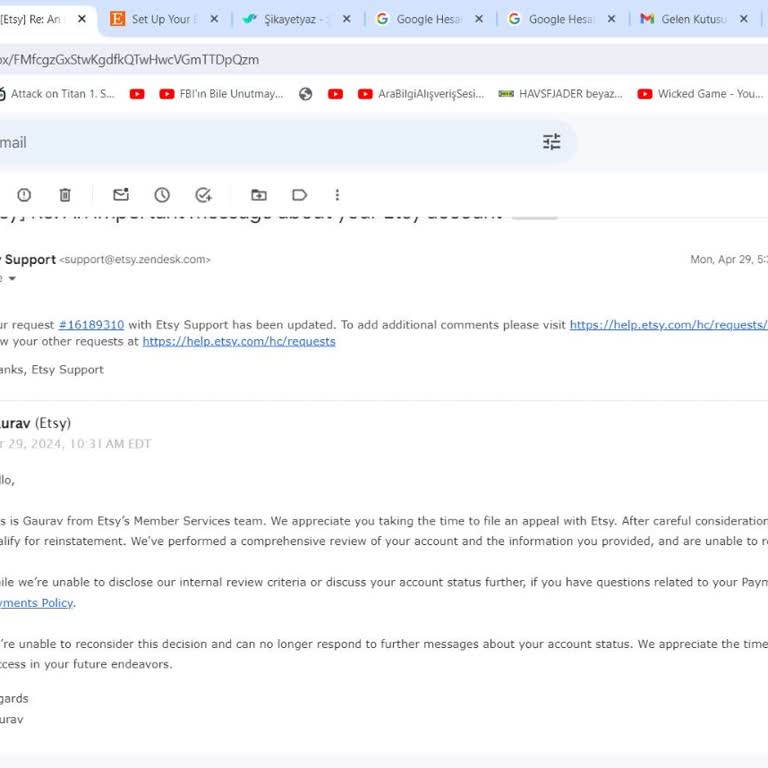Expand recipient details dropdown arrow
The image size is (768, 768).
(12, 278)
